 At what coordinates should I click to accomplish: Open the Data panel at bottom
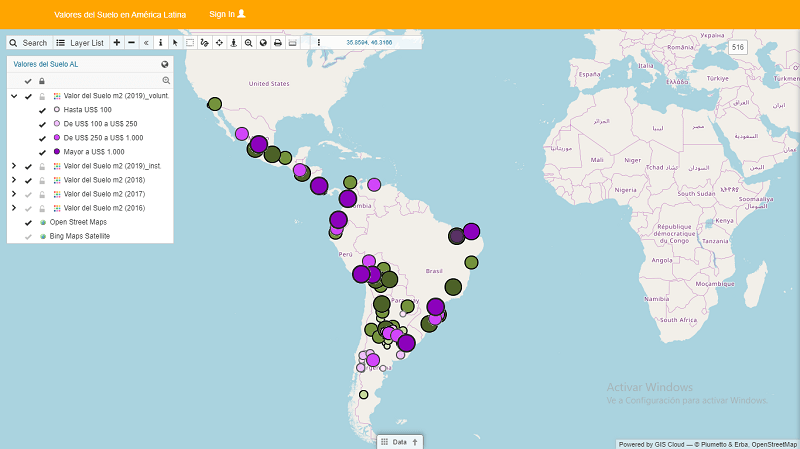[400, 441]
